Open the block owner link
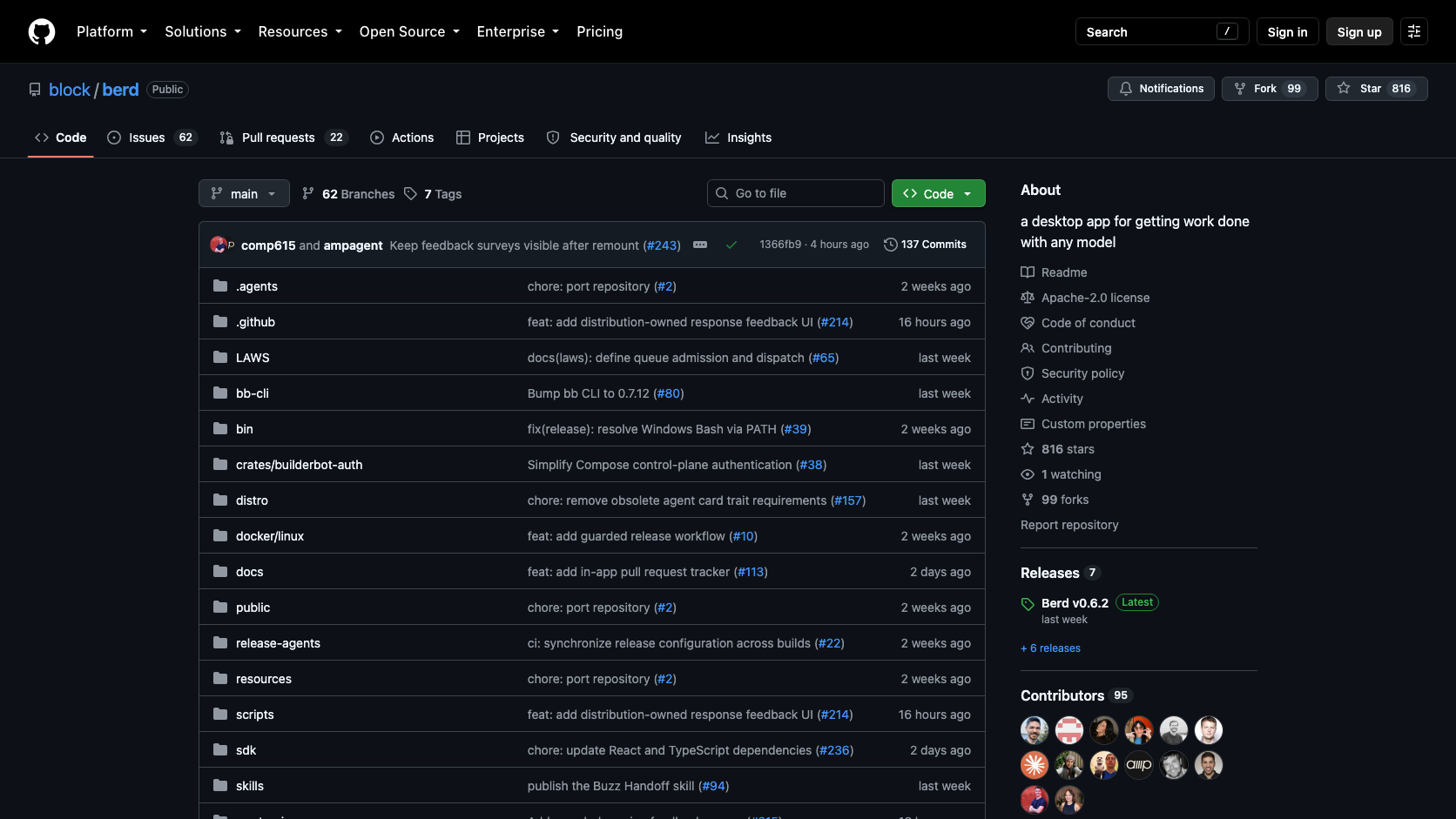Screen dimensions: 1456x819 coord(70,90)
